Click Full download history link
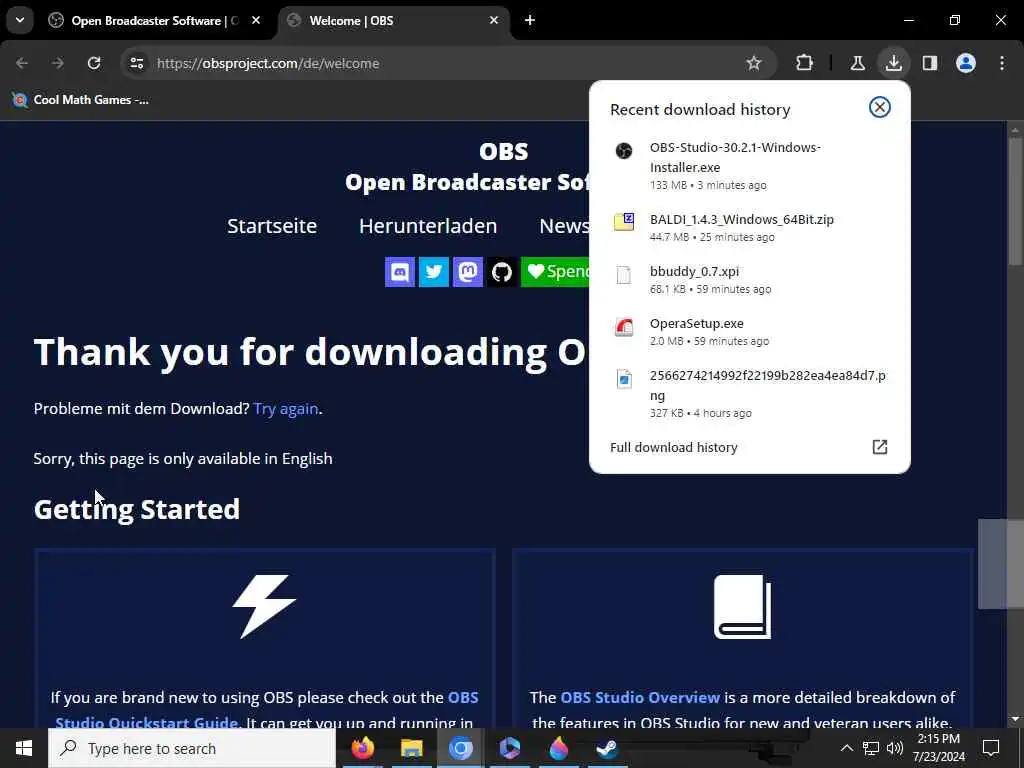 tap(674, 447)
